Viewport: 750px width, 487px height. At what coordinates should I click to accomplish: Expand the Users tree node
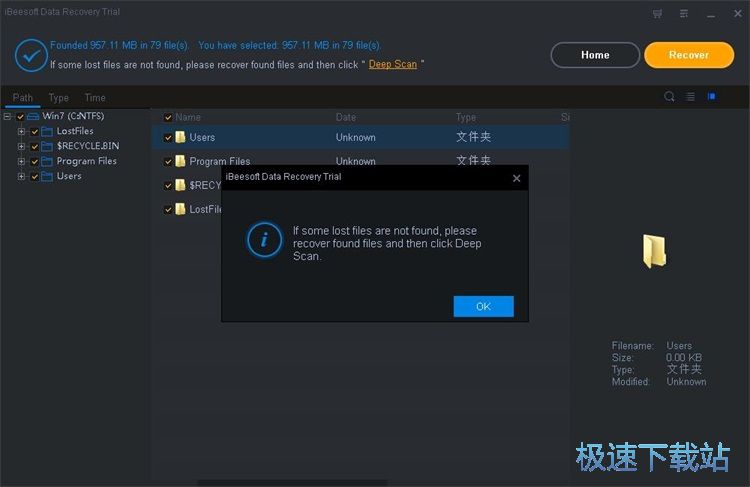[x=21, y=177]
